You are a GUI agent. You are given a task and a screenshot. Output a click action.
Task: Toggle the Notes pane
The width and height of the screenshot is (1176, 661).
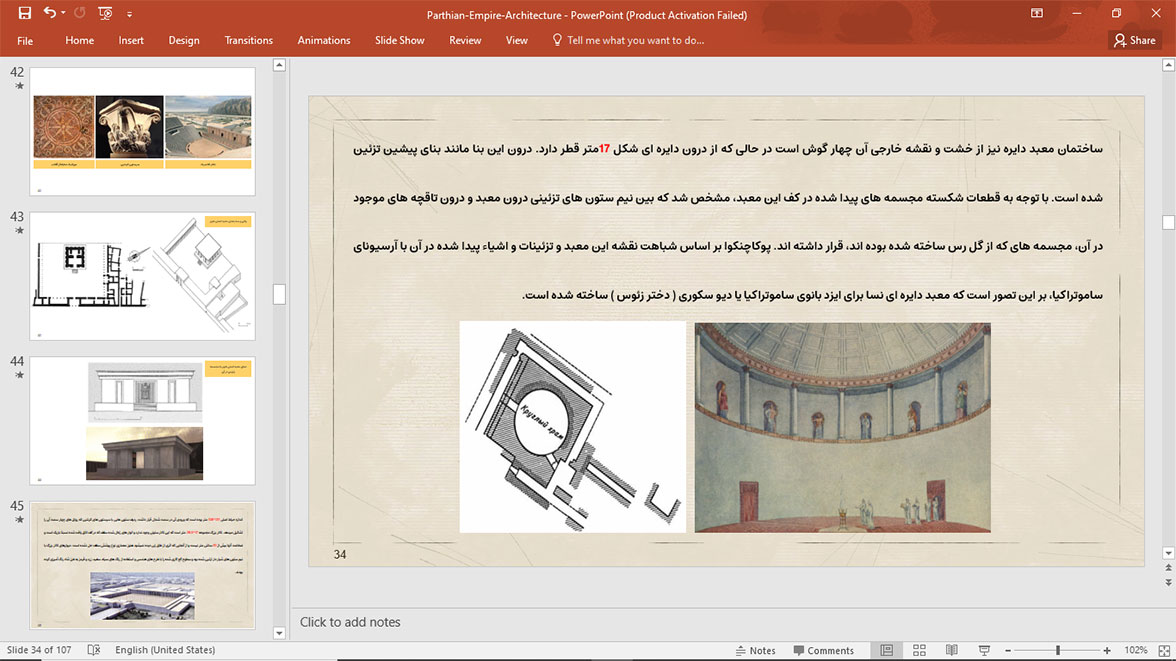(x=755, y=650)
